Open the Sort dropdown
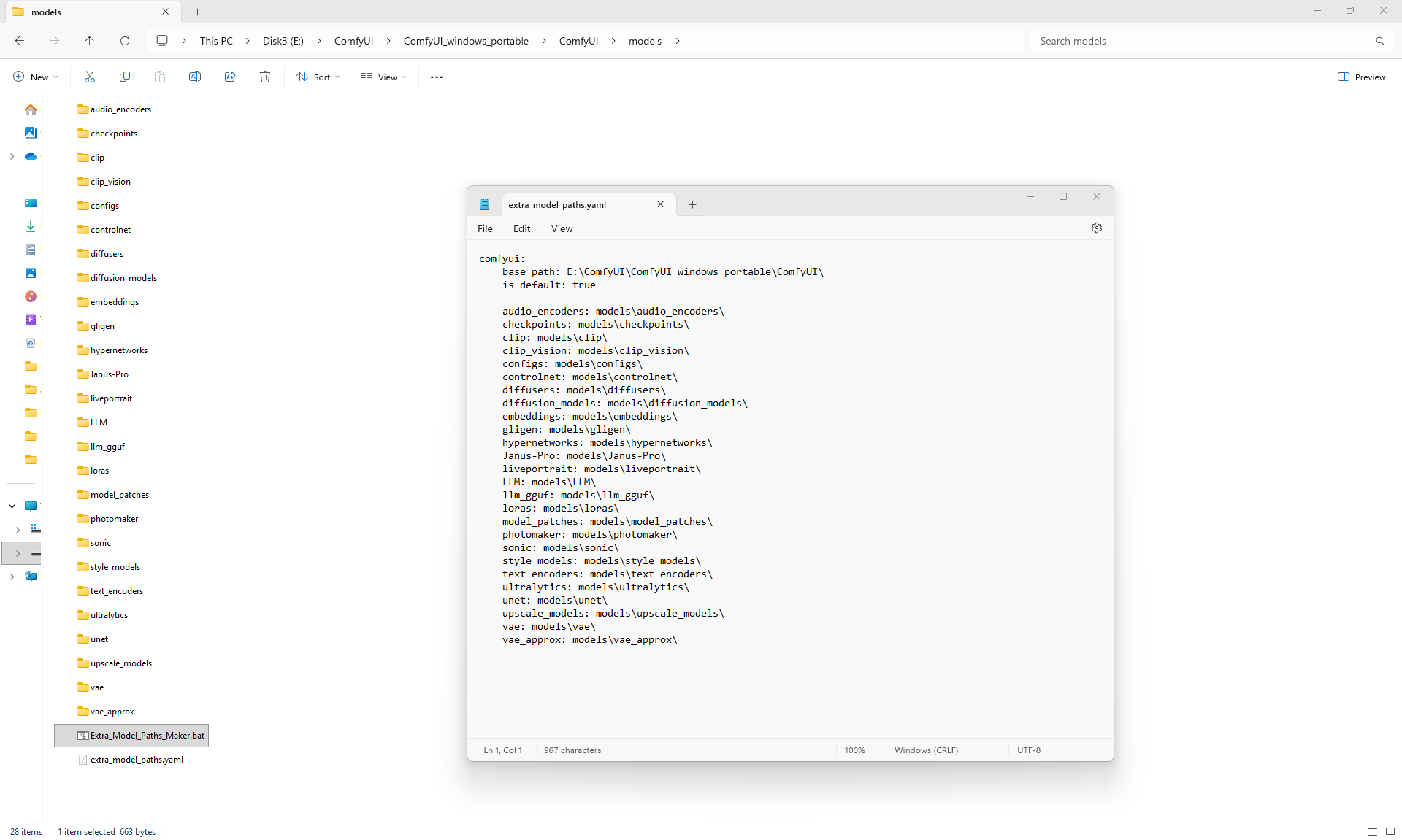 click(x=318, y=77)
